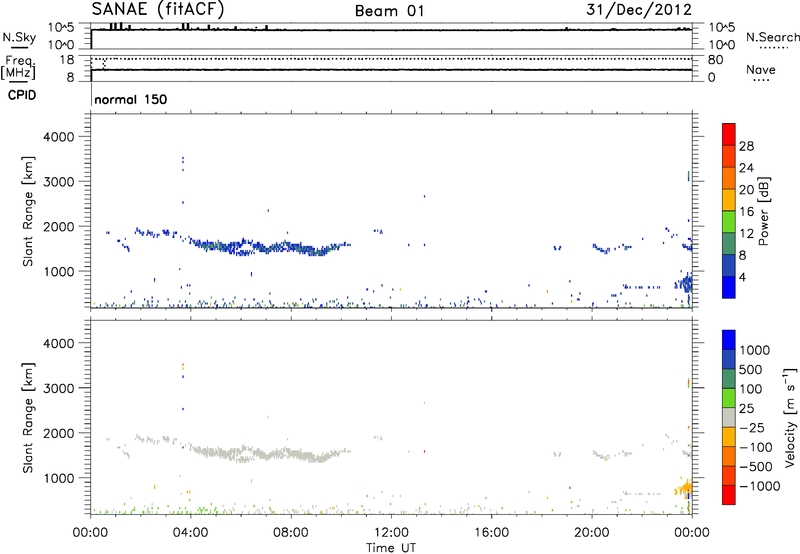The image size is (800, 554).
Task: Click the 12:00 time tick label
Action: [x=391, y=533]
